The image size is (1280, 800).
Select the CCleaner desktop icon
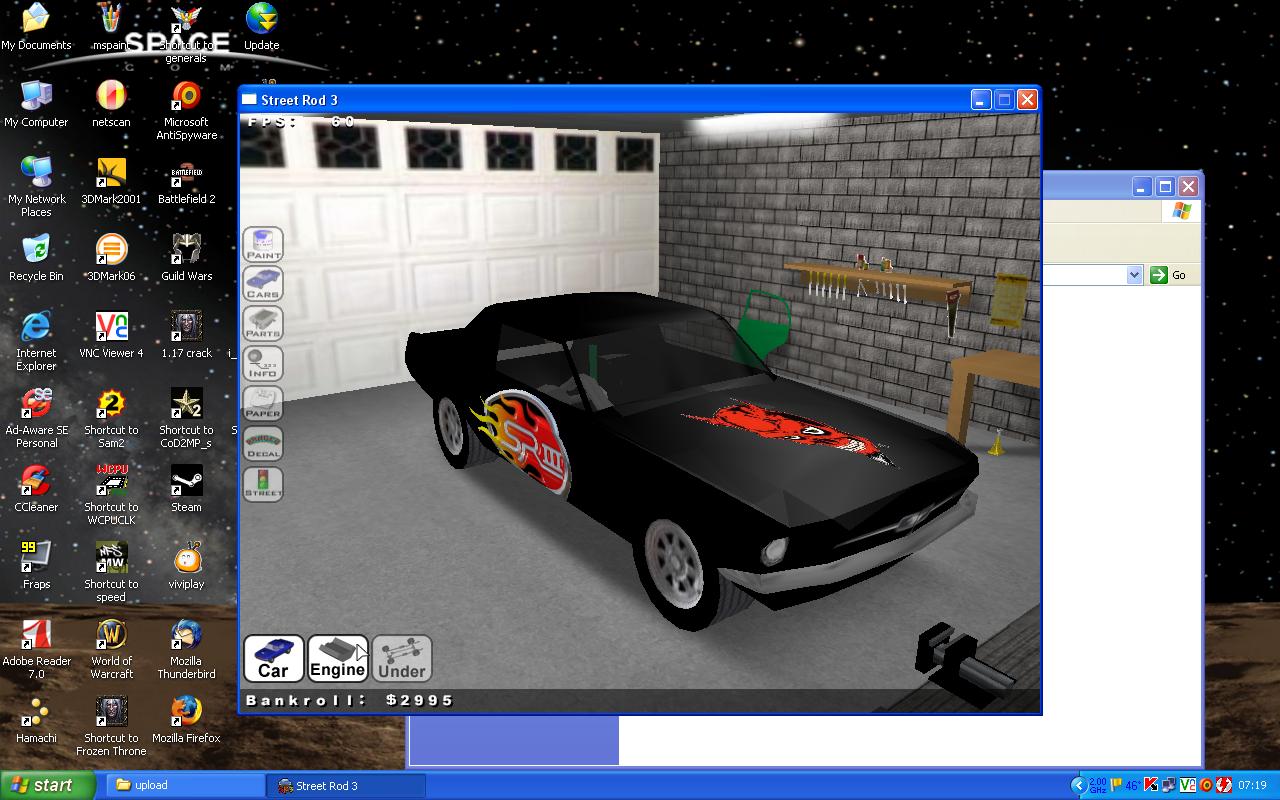click(36, 489)
